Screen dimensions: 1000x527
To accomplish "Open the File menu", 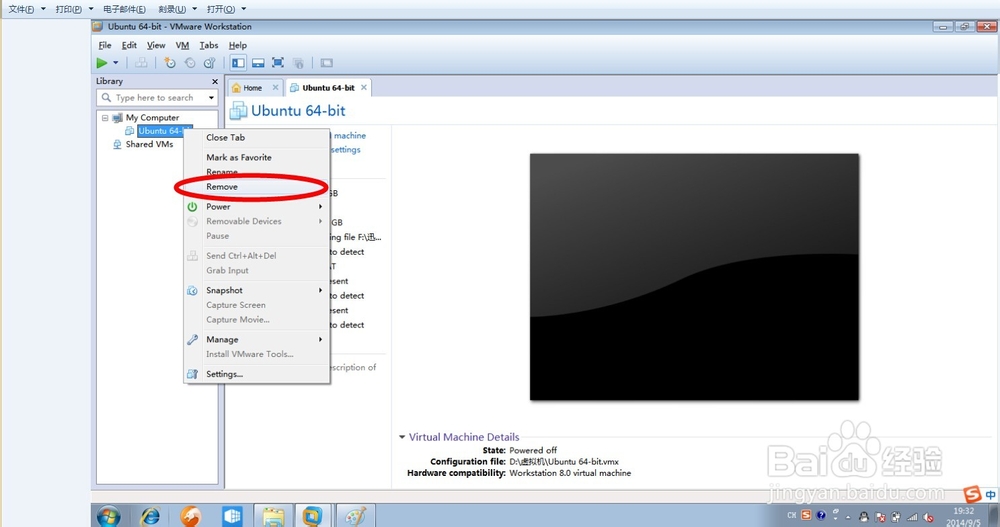I will pyautogui.click(x=105, y=45).
